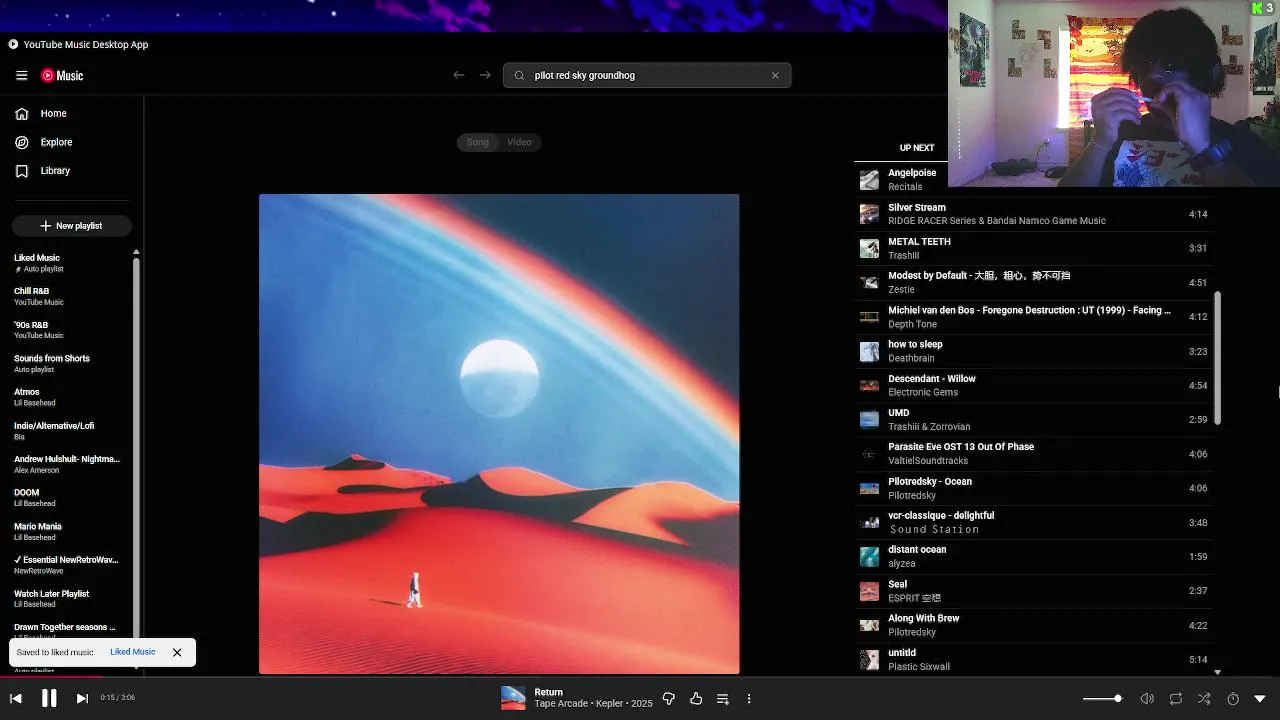Clear the search box text
Screen dimensions: 1280x720
(x=775, y=75)
